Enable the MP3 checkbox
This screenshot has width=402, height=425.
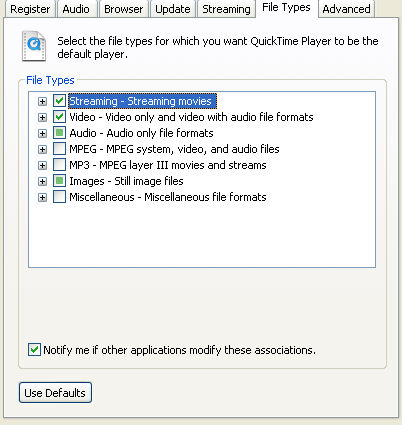coord(59,165)
